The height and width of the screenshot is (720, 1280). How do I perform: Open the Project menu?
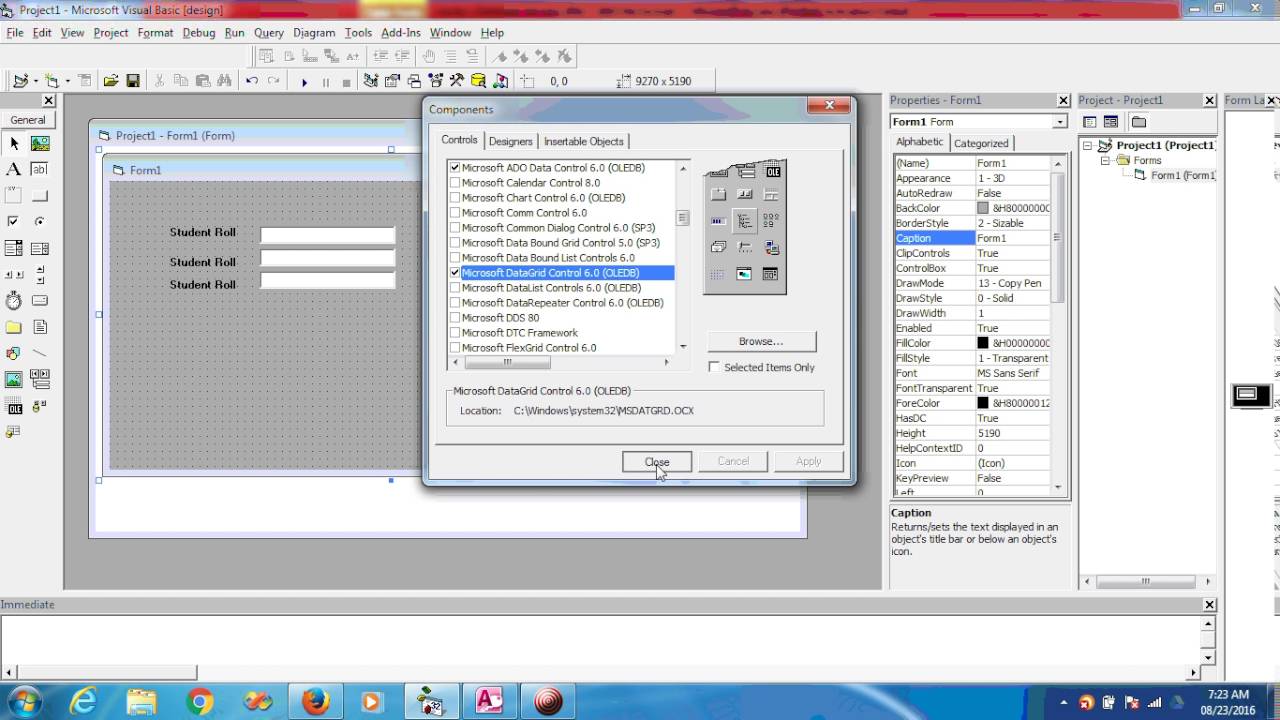coord(111,33)
